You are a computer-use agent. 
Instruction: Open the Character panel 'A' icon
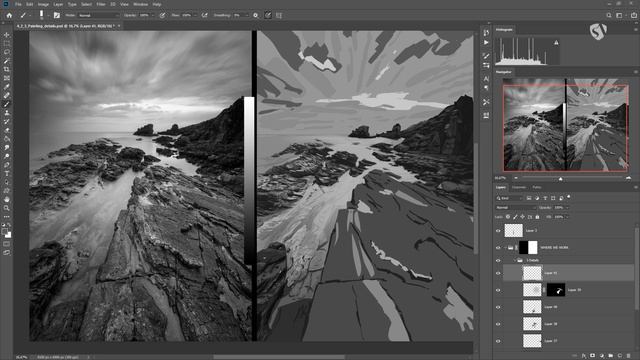[486, 79]
